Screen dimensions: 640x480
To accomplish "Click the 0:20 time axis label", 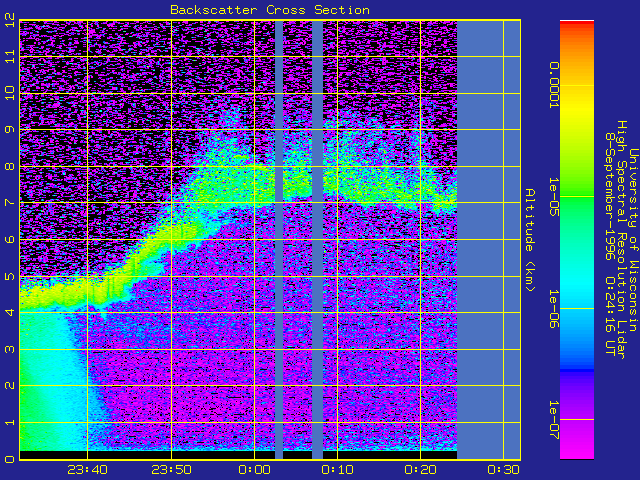I will pyautogui.click(x=420, y=470).
